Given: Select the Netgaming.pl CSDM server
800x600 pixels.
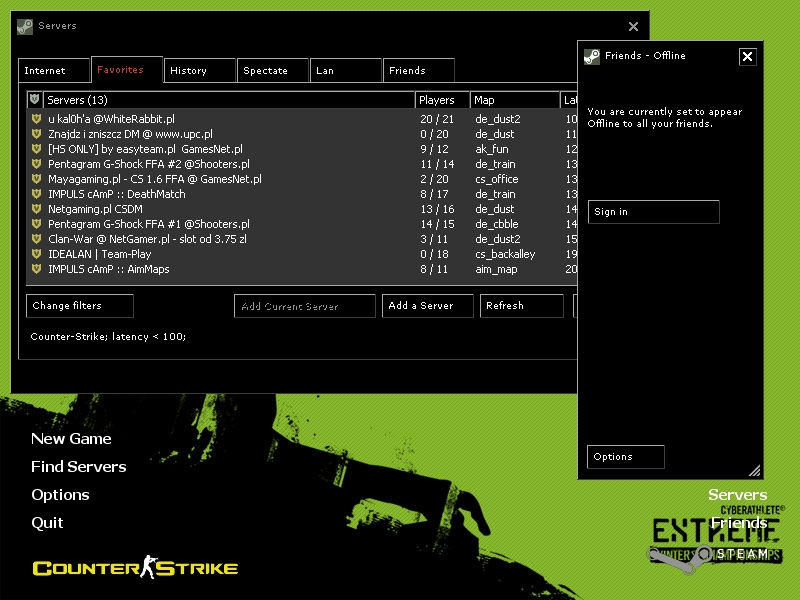Looking at the screenshot, I should (x=302, y=209).
